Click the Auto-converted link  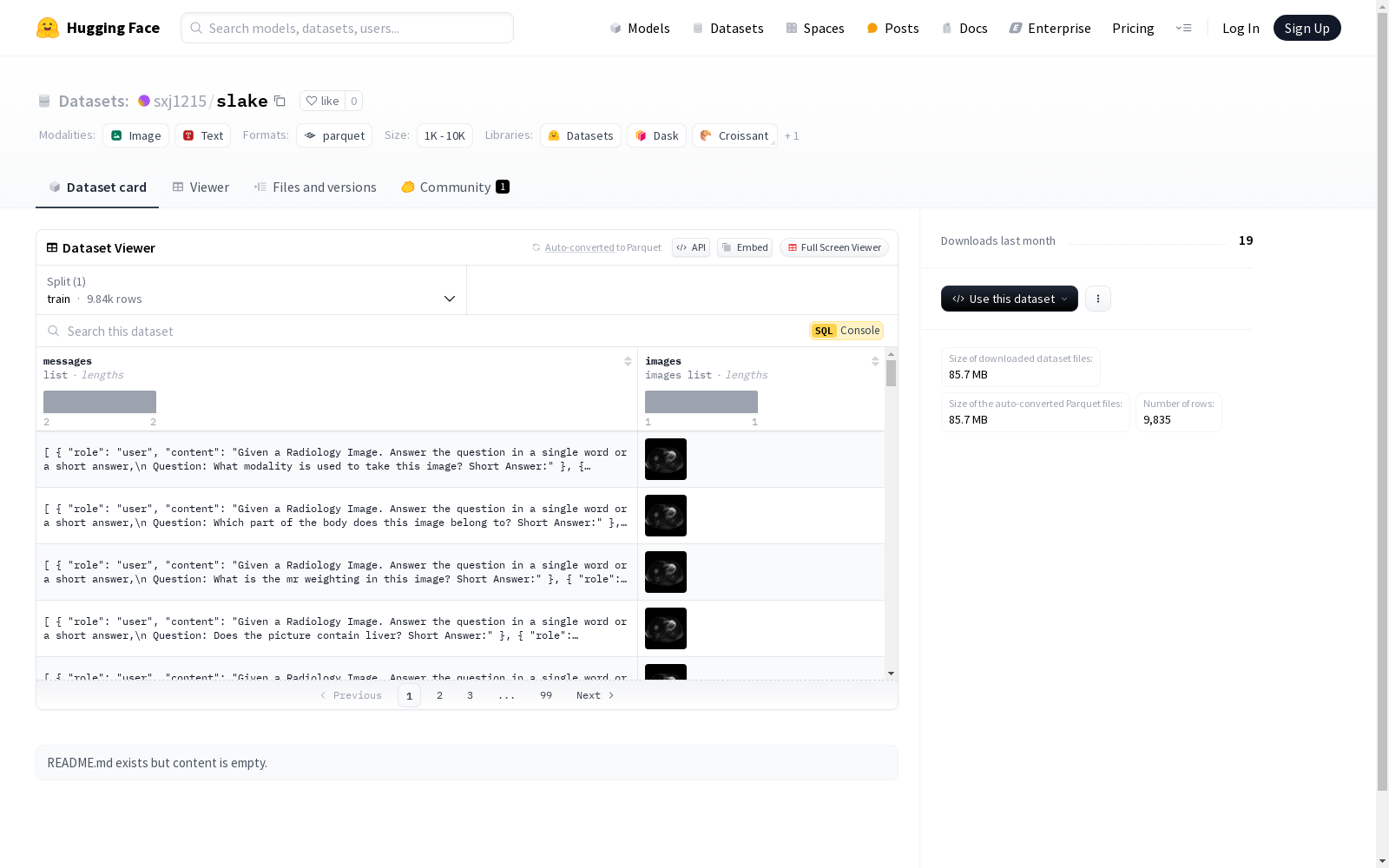tap(579, 247)
